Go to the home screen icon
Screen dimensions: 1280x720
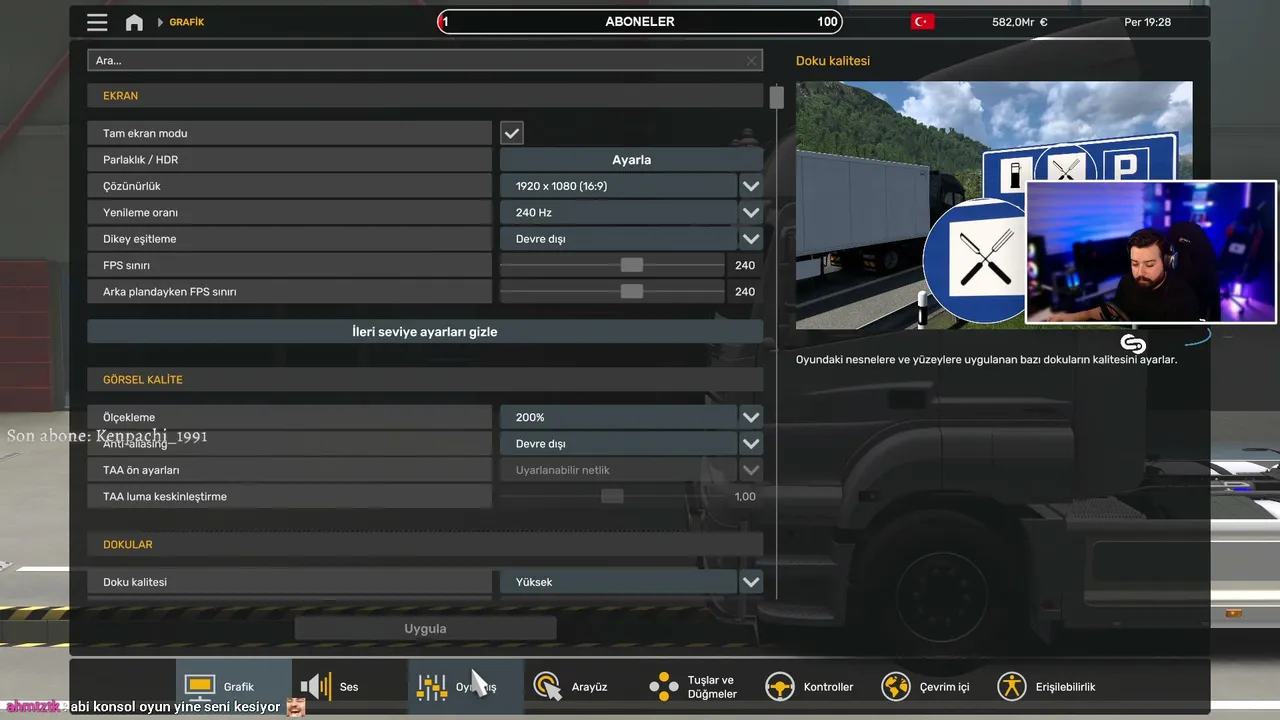[134, 22]
